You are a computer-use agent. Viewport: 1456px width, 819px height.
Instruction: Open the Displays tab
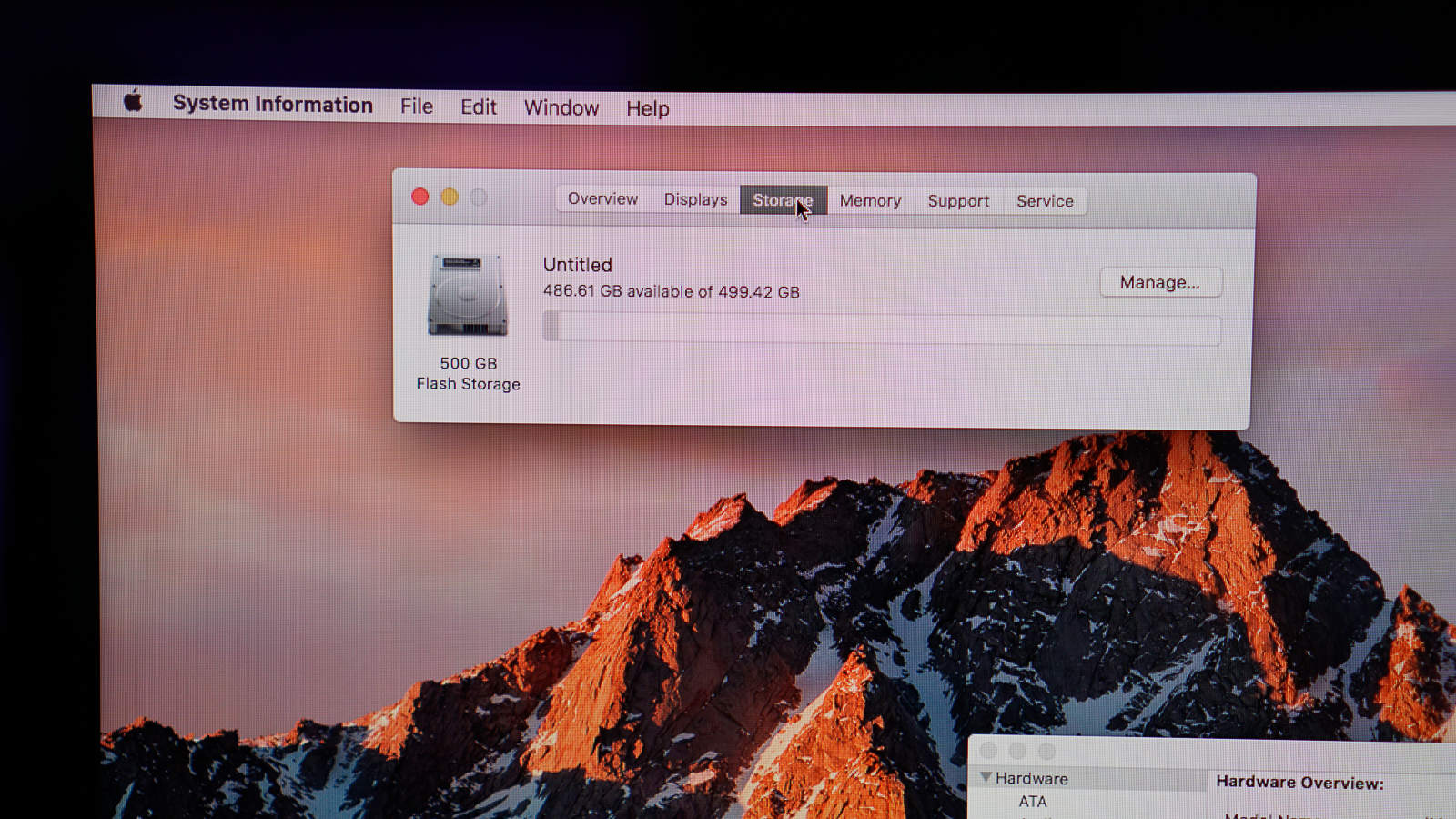(695, 199)
